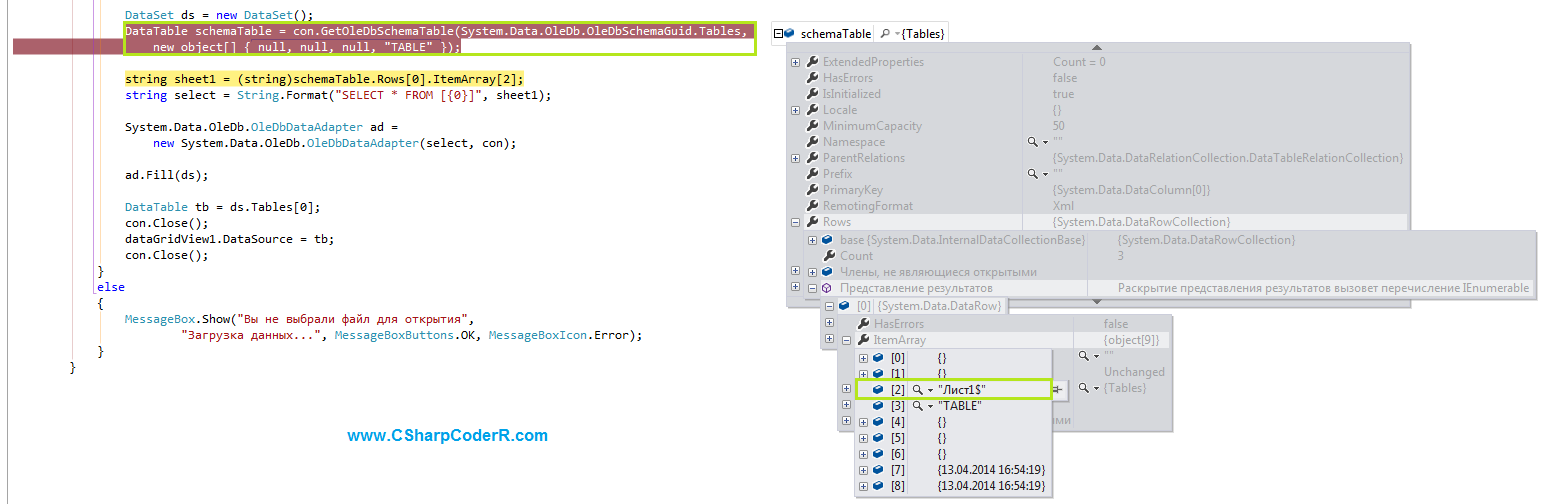1544x504 pixels.
Task: Expand ItemArray element [4]
Action: point(863,422)
